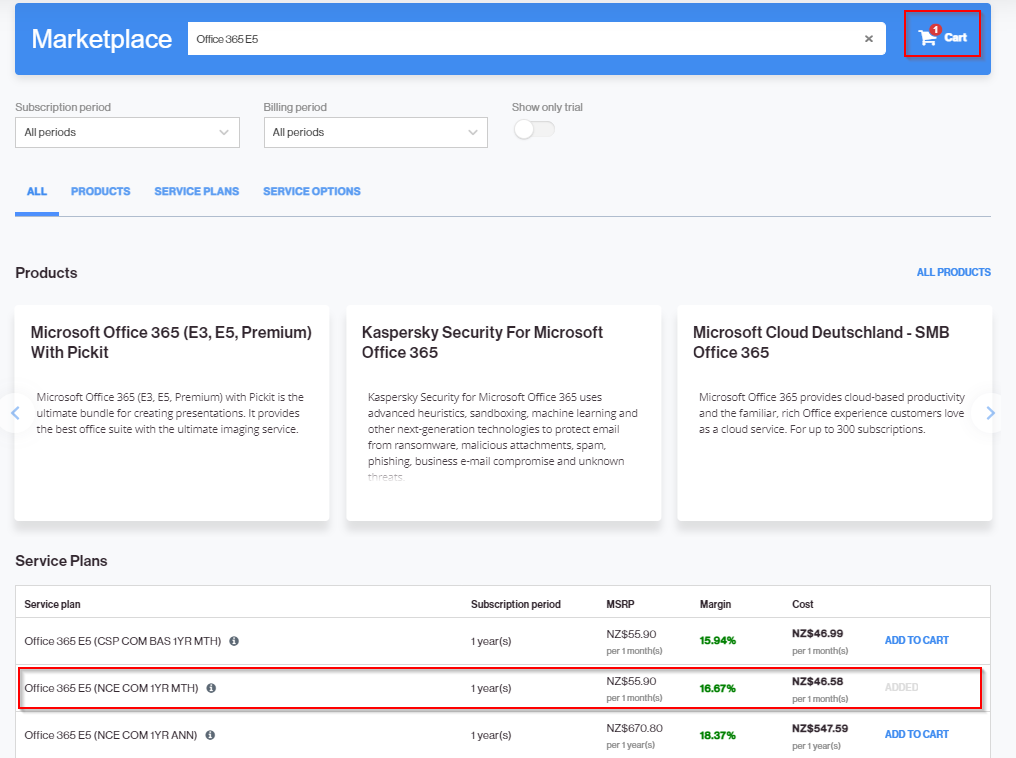Show info for Office 365 E5 CSP COM BAS plan
This screenshot has width=1016, height=758.
click(234, 641)
